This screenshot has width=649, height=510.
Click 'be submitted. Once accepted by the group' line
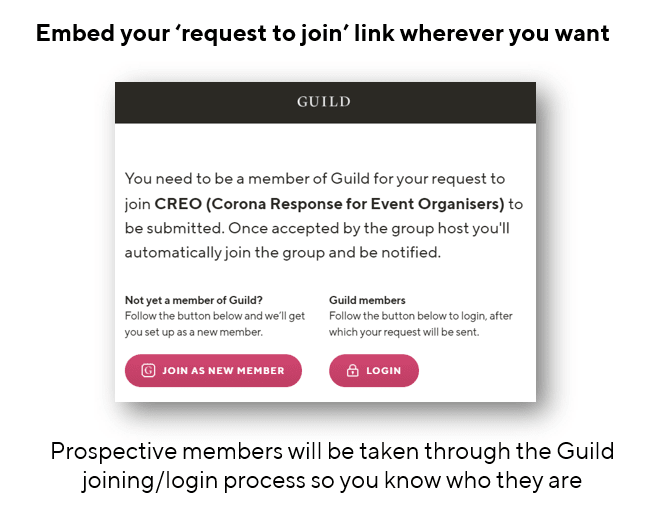pyautogui.click(x=317, y=228)
